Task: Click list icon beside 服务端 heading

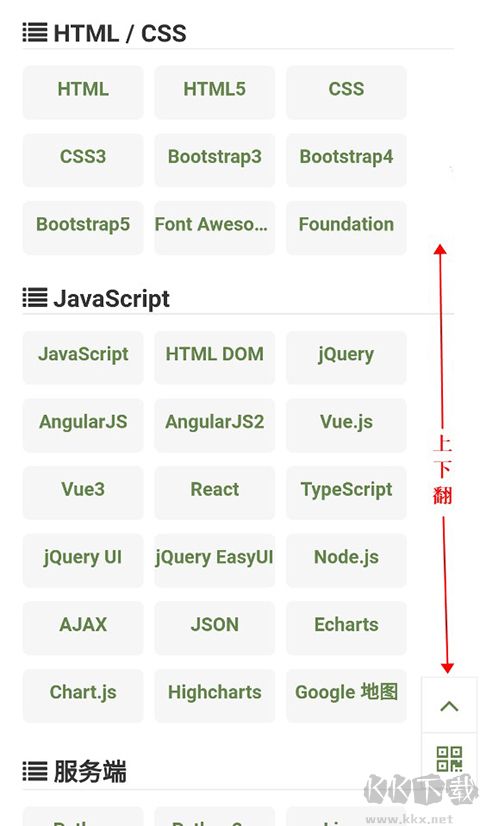Action: [35, 772]
